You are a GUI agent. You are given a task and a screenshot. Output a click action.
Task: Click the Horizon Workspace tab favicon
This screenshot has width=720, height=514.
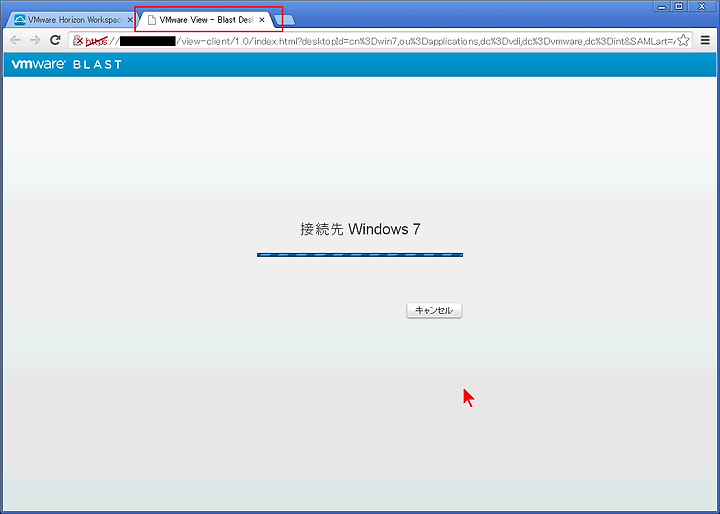pyautogui.click(x=20, y=20)
